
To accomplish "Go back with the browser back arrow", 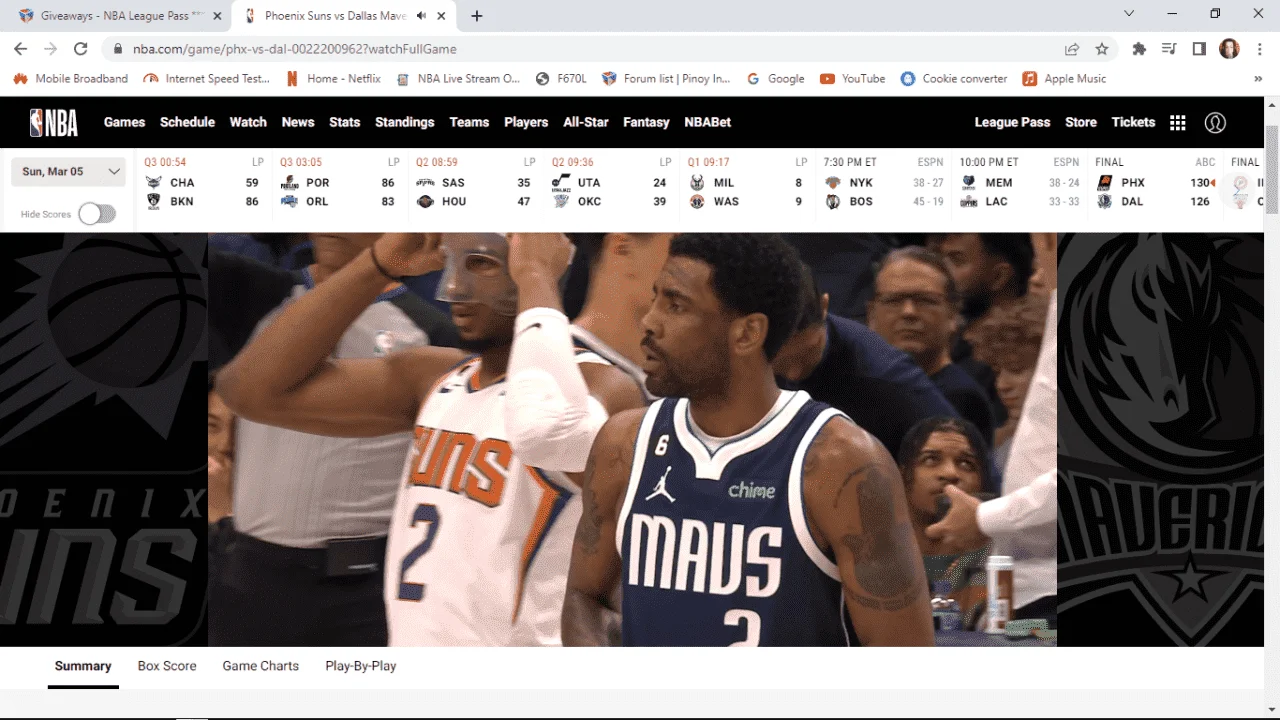I will tap(21, 49).
